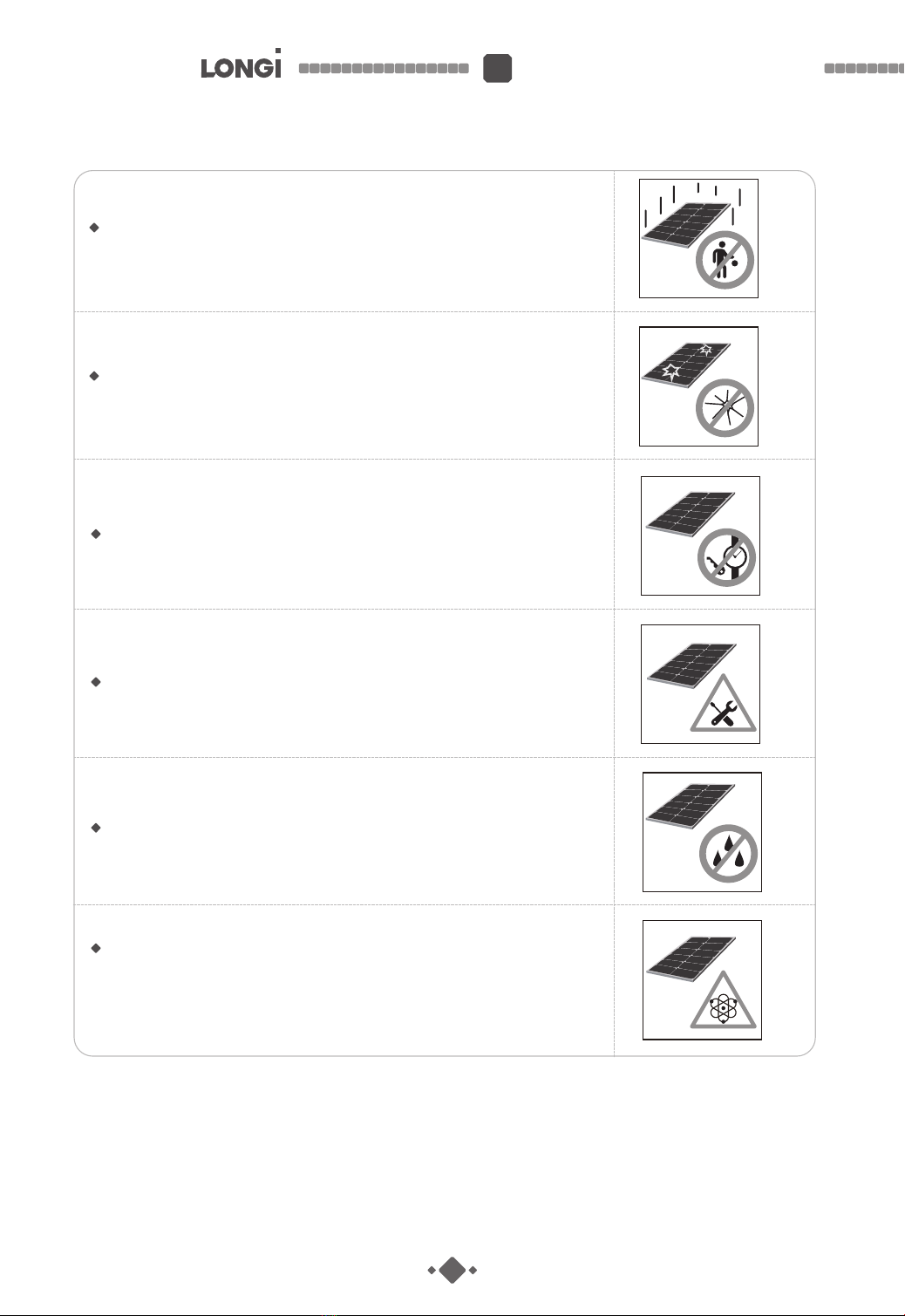This screenshot has width=905, height=1316.
Task: Select the no-throwing-objects prohibition icon
Action: [x=725, y=260]
